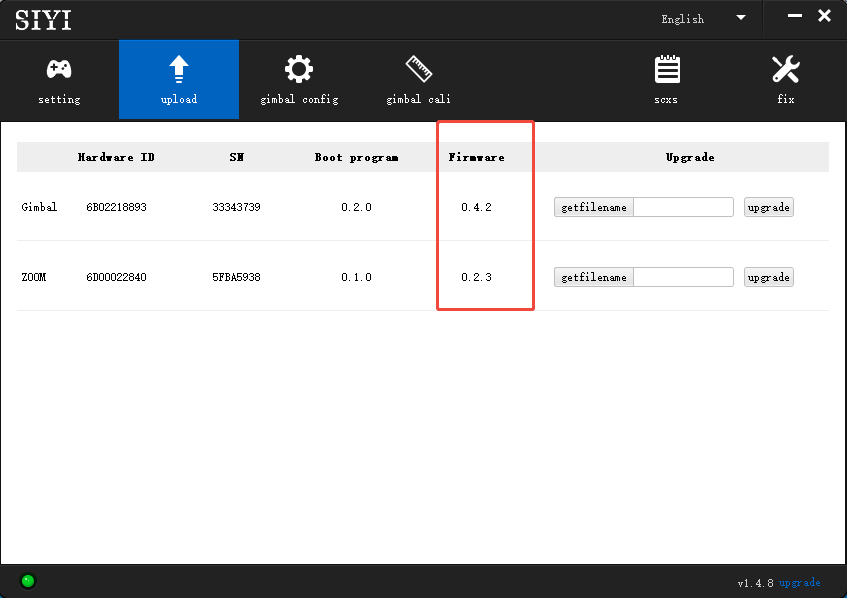This screenshot has width=847, height=598.
Task: Click the green connection status indicator
Action: click(x=28, y=581)
